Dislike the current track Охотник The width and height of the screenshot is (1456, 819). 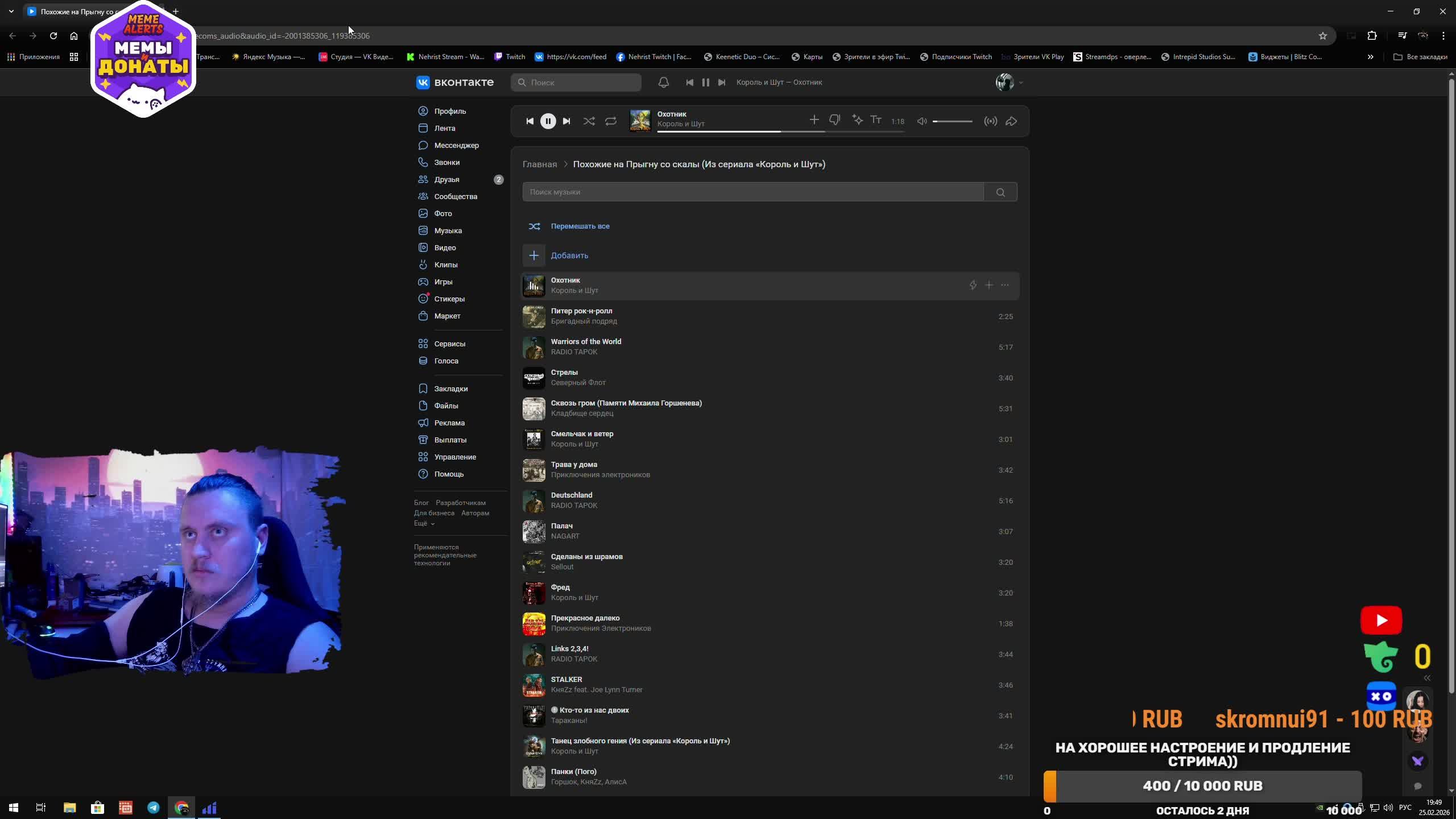pyautogui.click(x=834, y=120)
